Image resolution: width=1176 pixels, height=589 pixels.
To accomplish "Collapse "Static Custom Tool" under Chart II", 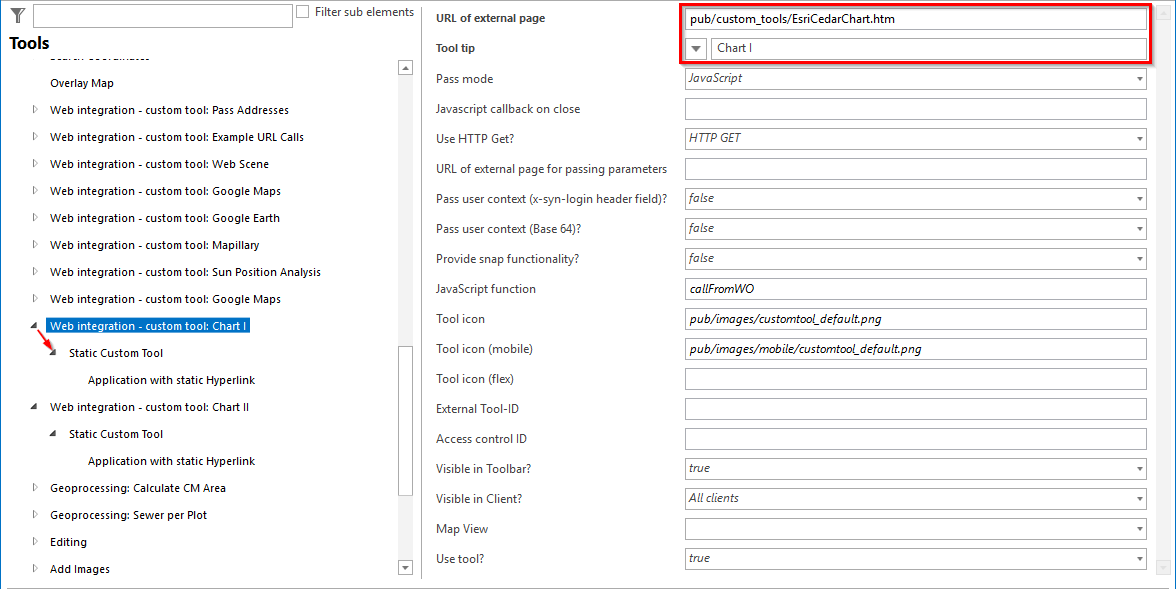I will (53, 433).
